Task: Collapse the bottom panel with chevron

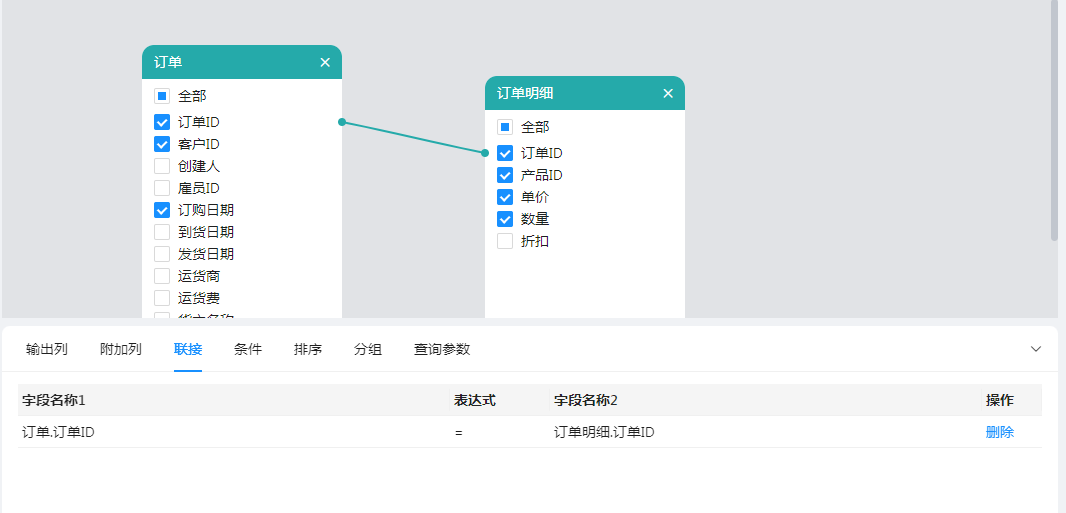Action: [1036, 349]
